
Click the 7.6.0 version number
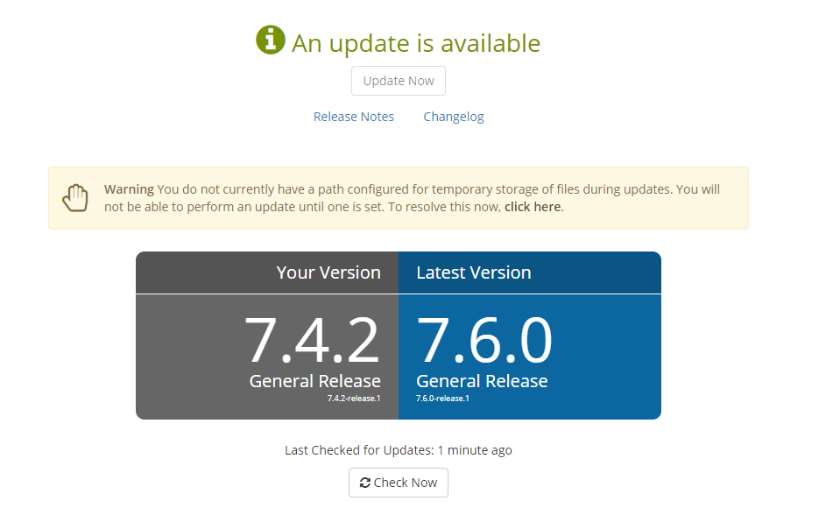(x=484, y=340)
